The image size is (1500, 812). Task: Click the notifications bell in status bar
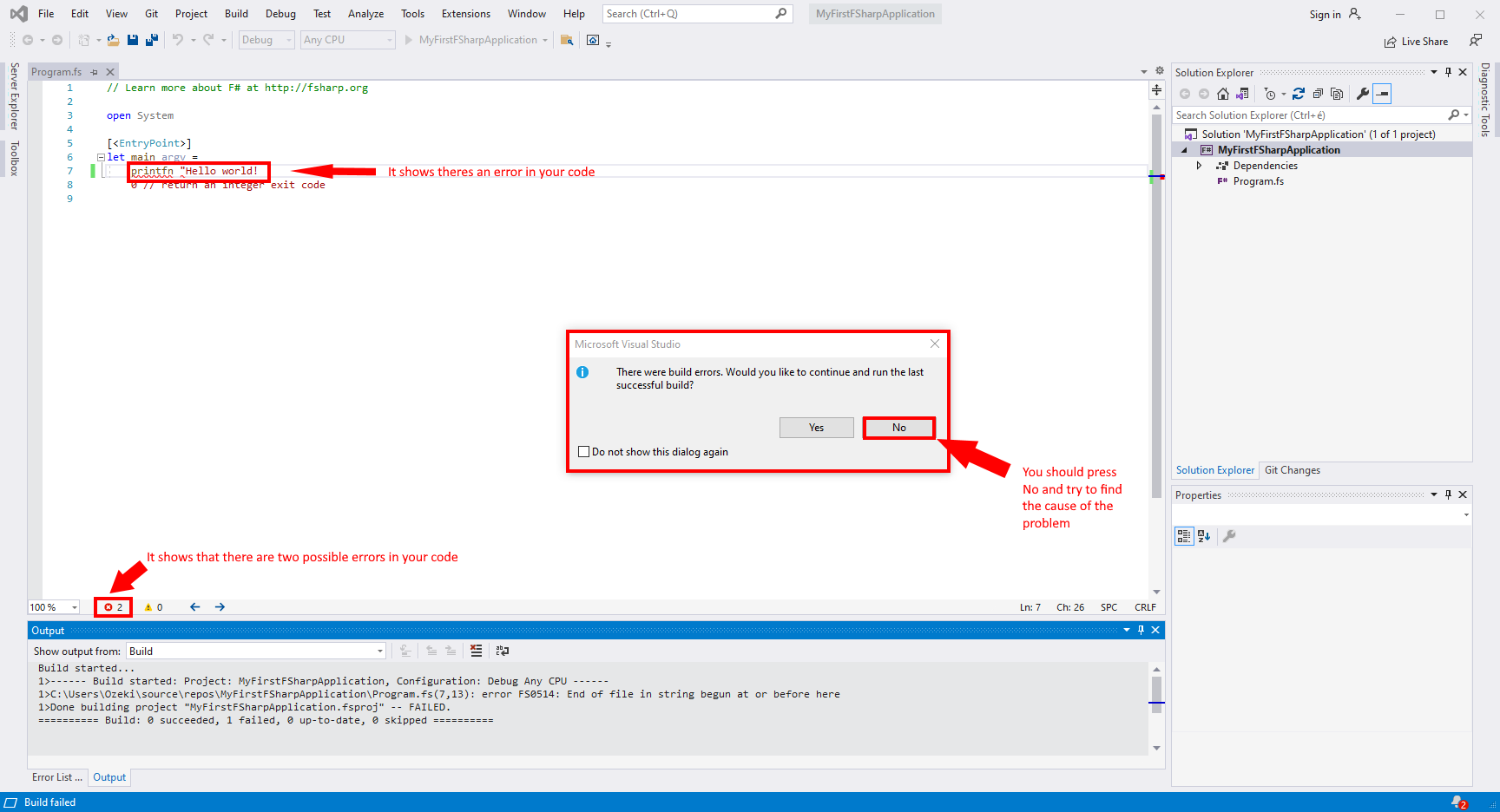tap(1459, 802)
